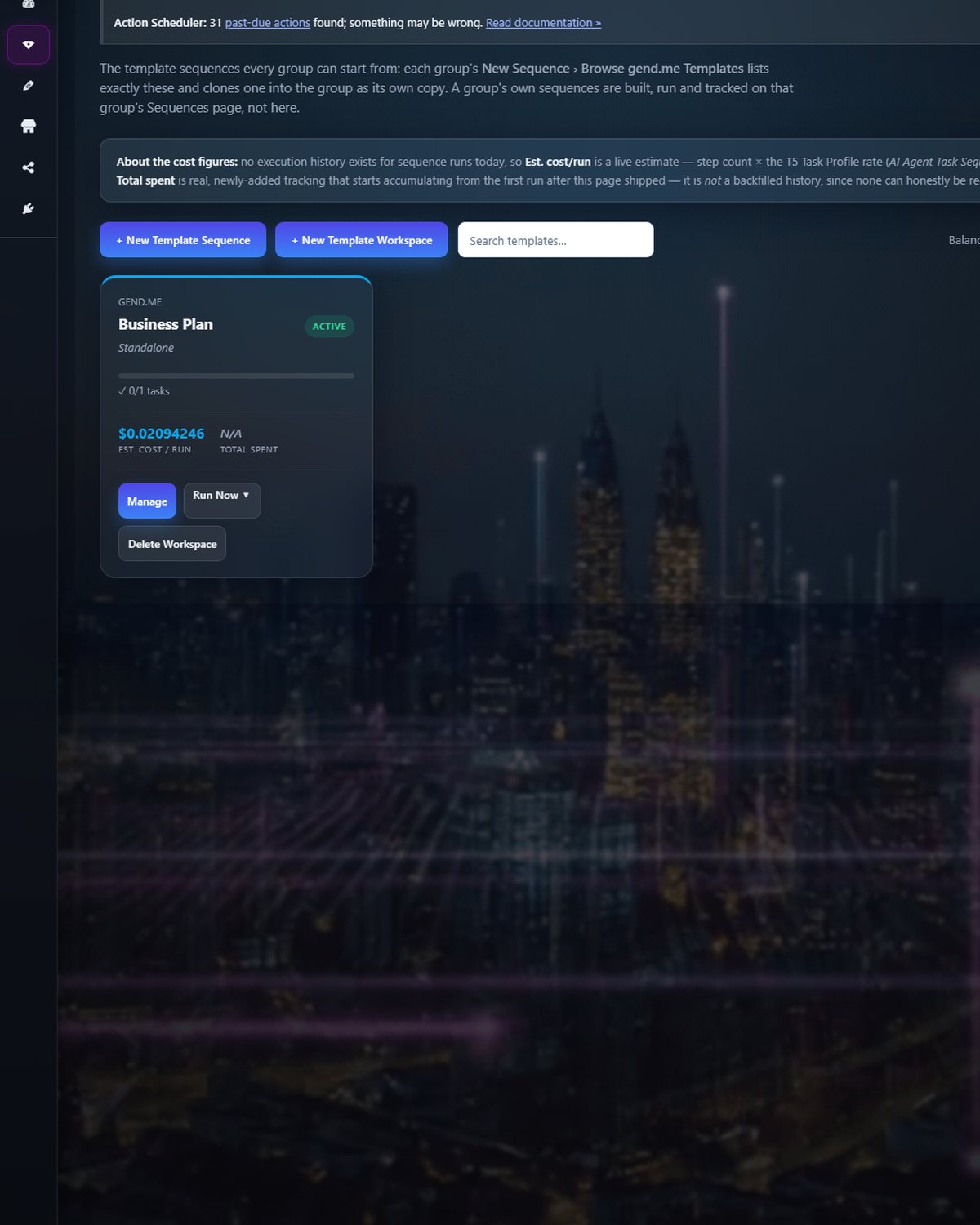Open the storefront icon in sidebar
Image resolution: width=980 pixels, height=1225 pixels.
(29, 126)
